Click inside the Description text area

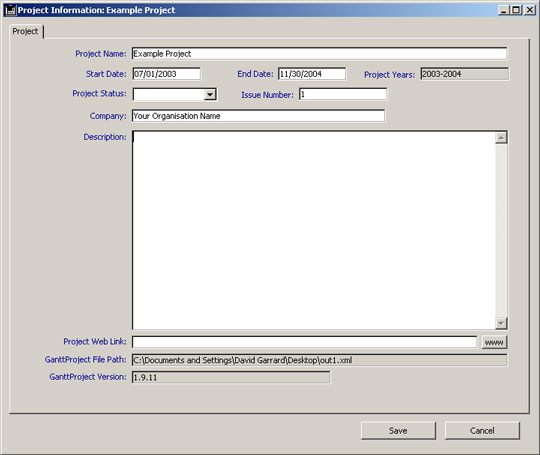[x=314, y=230]
